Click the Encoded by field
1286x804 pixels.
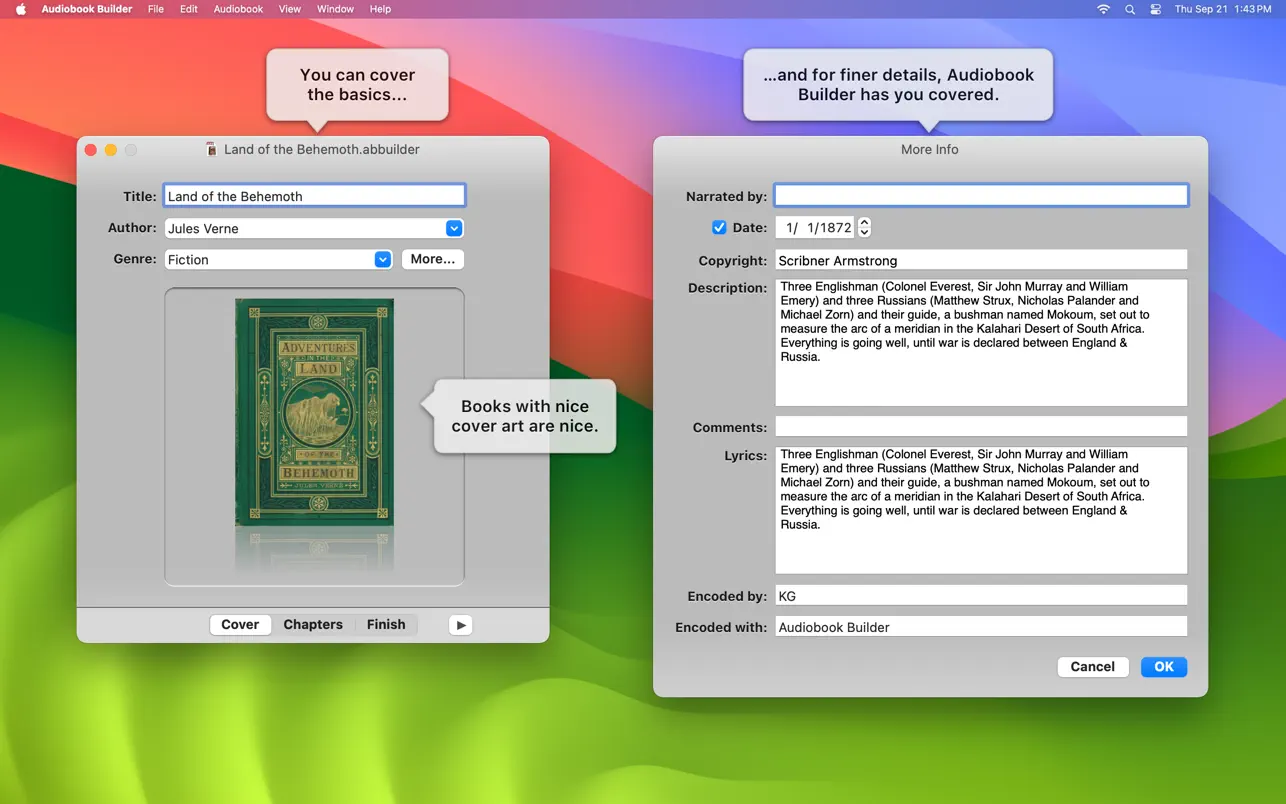point(981,596)
